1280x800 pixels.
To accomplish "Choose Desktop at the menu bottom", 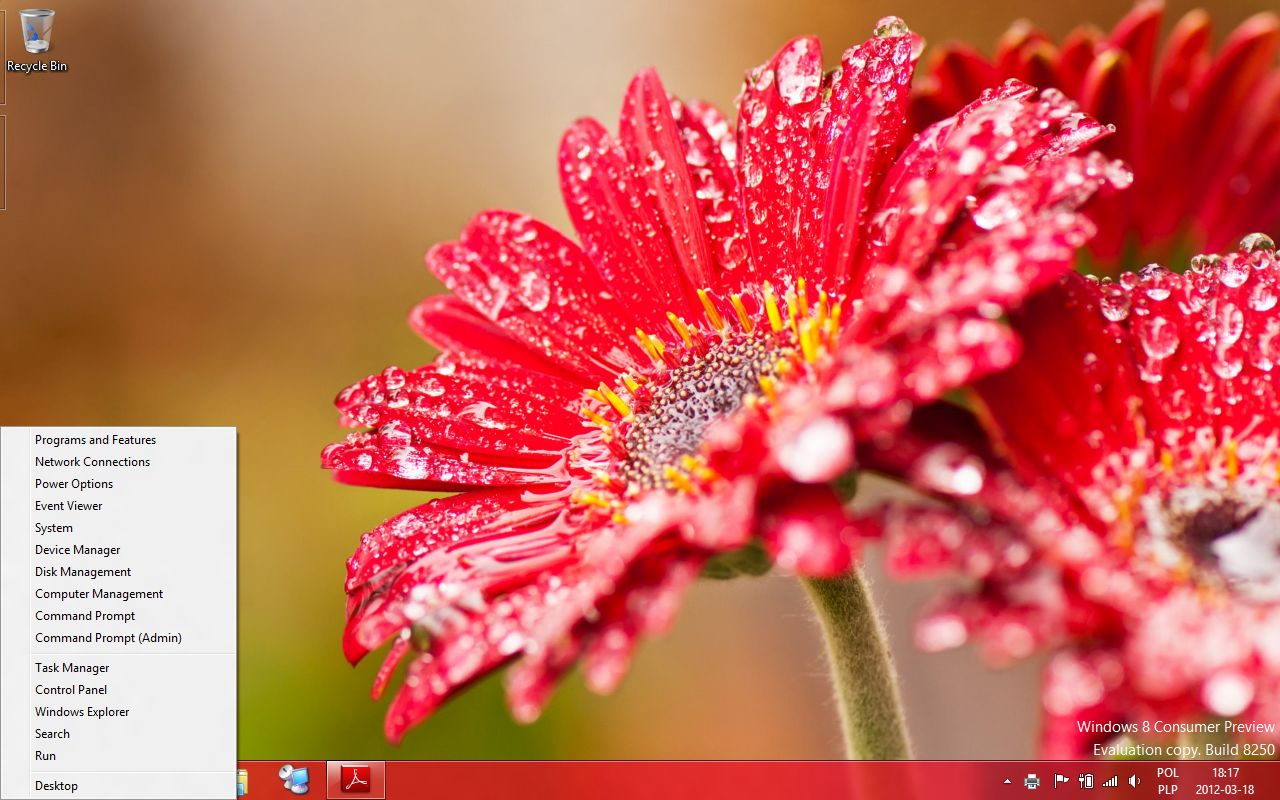I will click(x=119, y=786).
